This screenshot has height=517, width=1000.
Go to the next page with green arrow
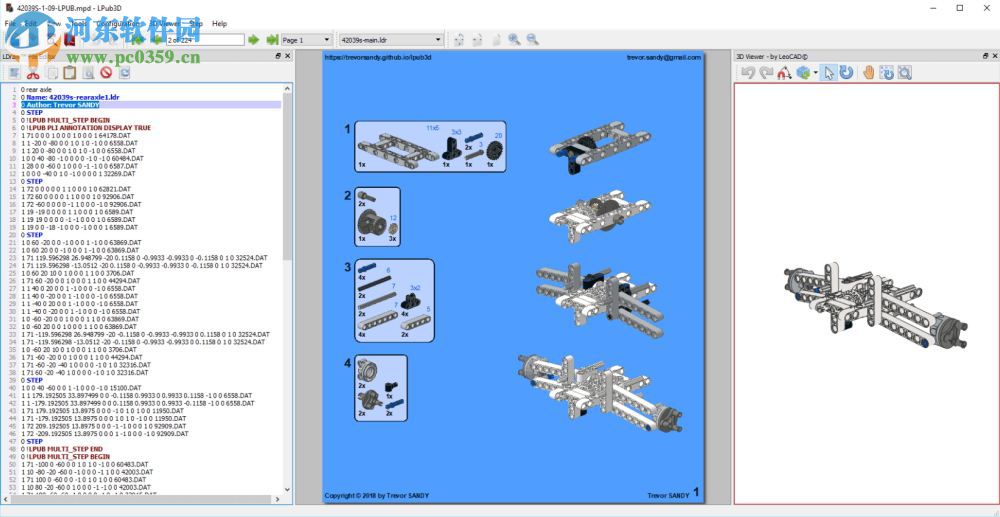254,40
